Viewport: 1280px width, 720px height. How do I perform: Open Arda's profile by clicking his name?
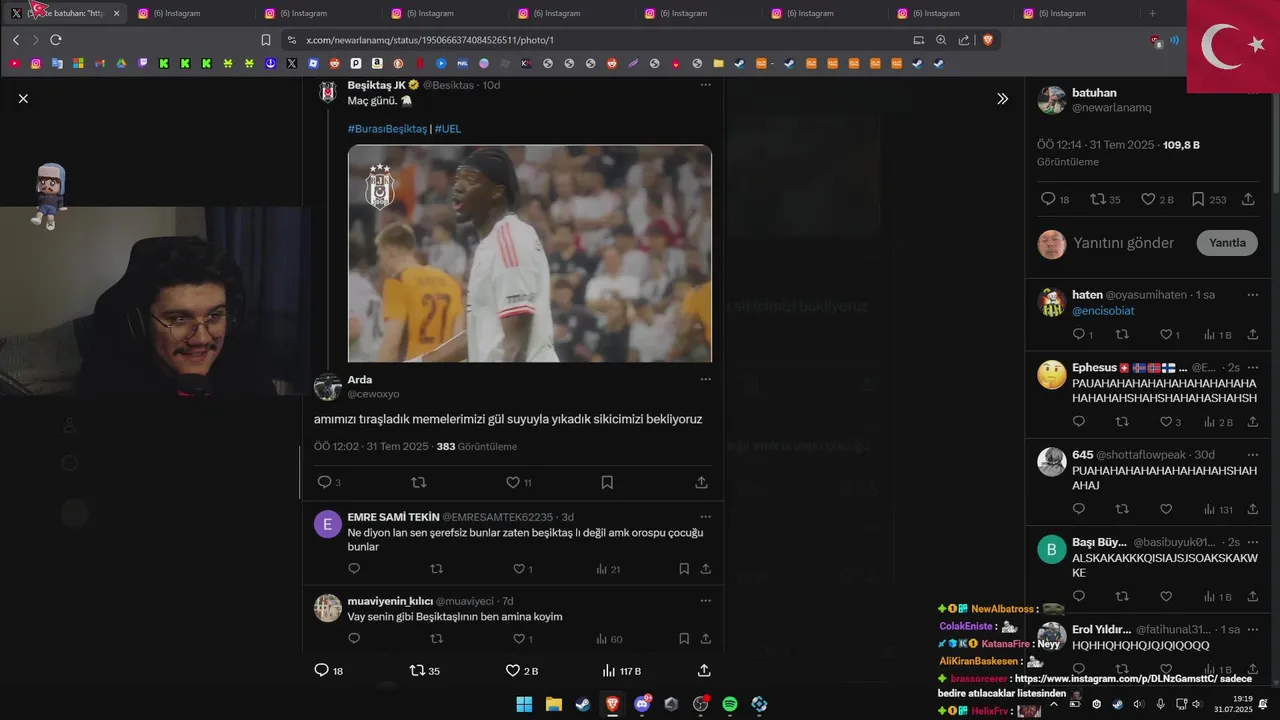point(360,380)
